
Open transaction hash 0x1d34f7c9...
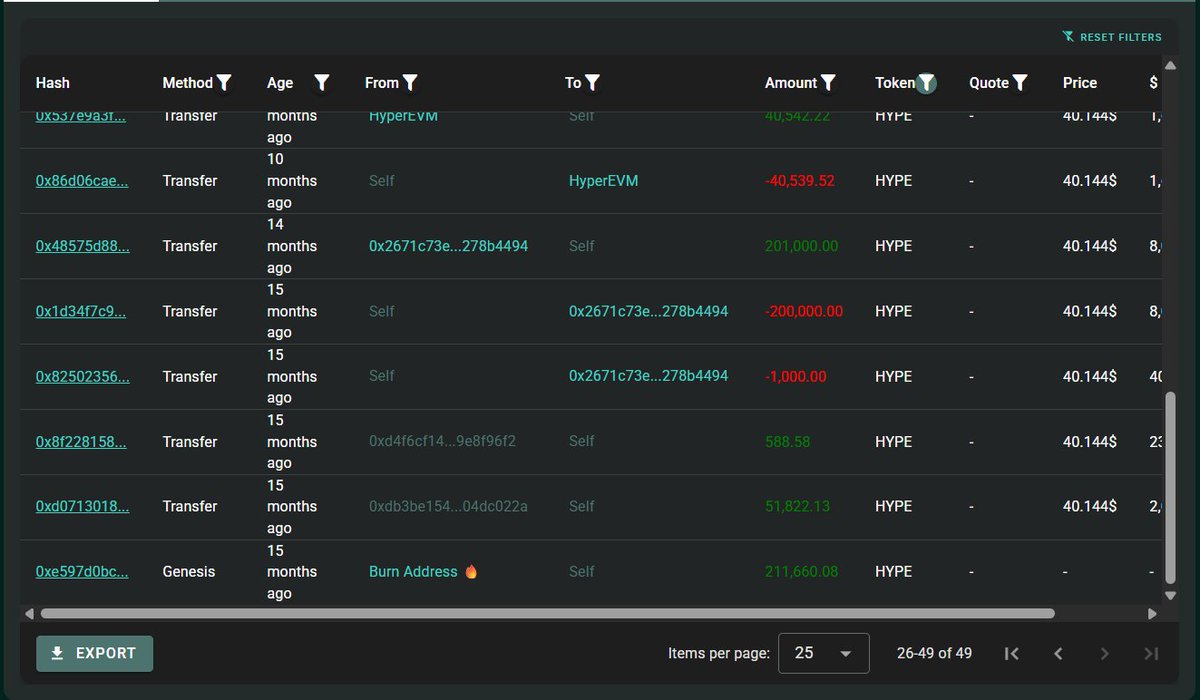point(81,311)
